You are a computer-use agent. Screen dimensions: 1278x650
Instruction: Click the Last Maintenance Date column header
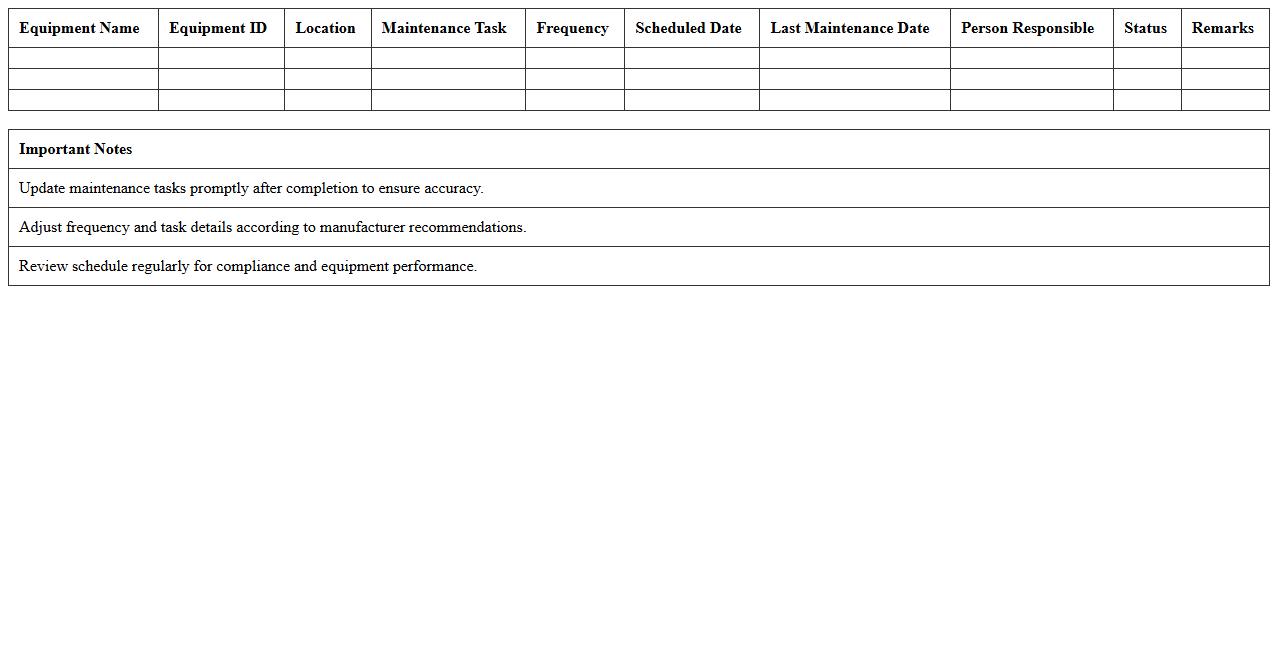pos(851,28)
